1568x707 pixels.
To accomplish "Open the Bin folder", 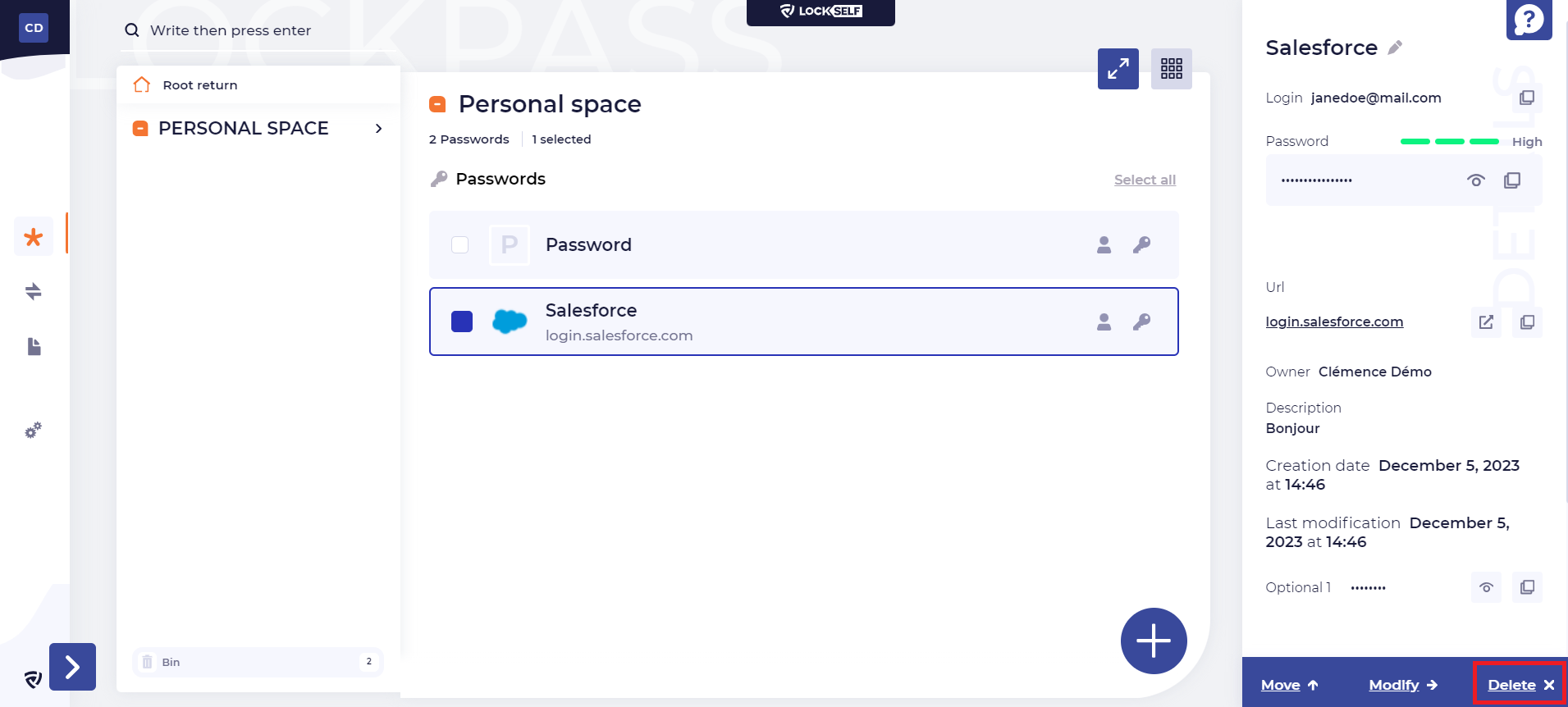I will [171, 662].
